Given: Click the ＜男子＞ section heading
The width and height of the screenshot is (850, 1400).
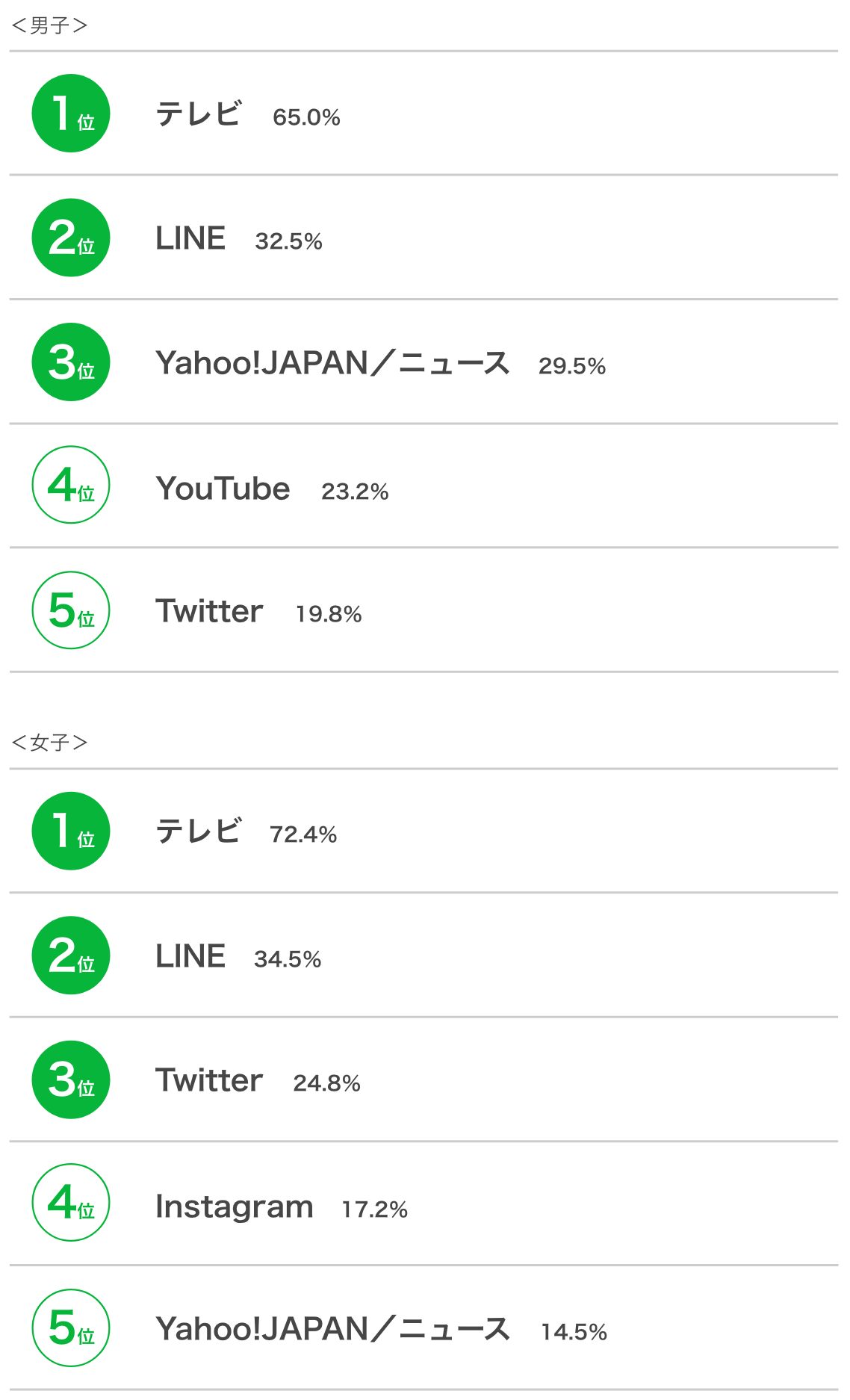Looking at the screenshot, I should coord(50,26).
